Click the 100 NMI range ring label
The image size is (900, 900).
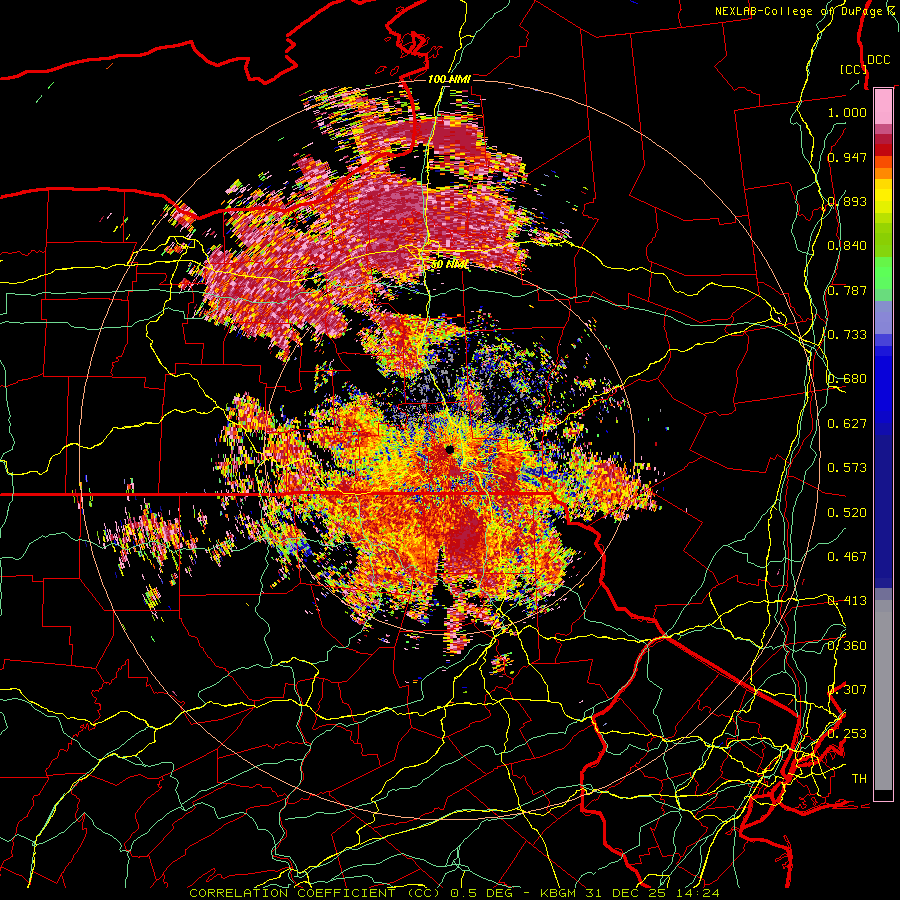click(x=449, y=79)
